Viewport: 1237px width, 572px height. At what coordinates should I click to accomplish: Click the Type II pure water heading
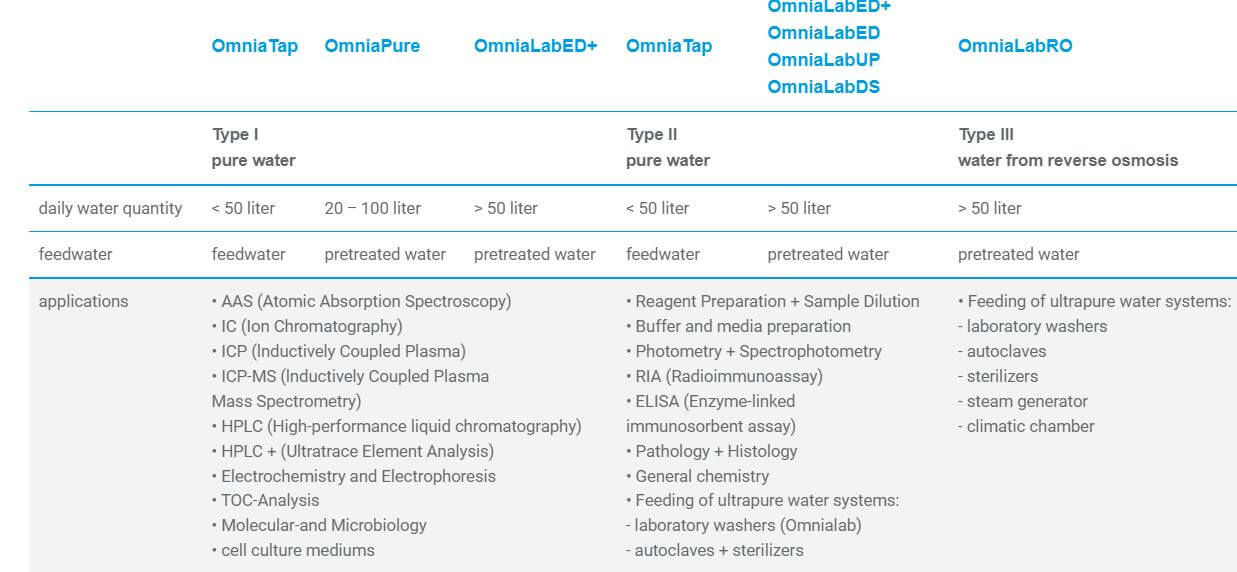(x=667, y=147)
